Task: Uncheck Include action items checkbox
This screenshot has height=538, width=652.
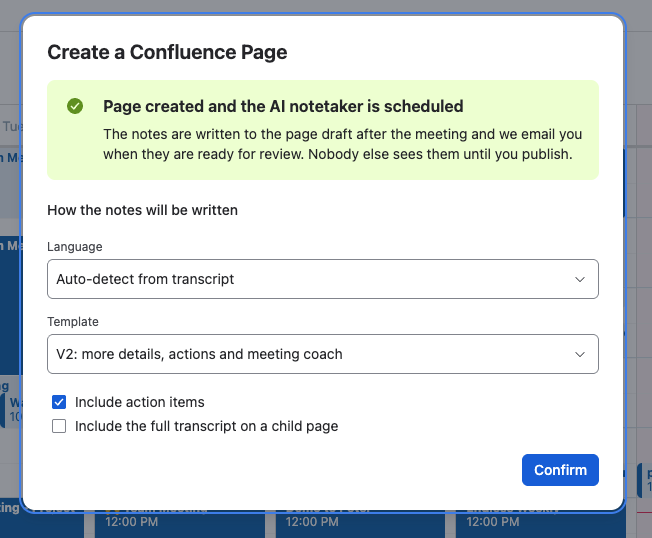Action: (59, 402)
